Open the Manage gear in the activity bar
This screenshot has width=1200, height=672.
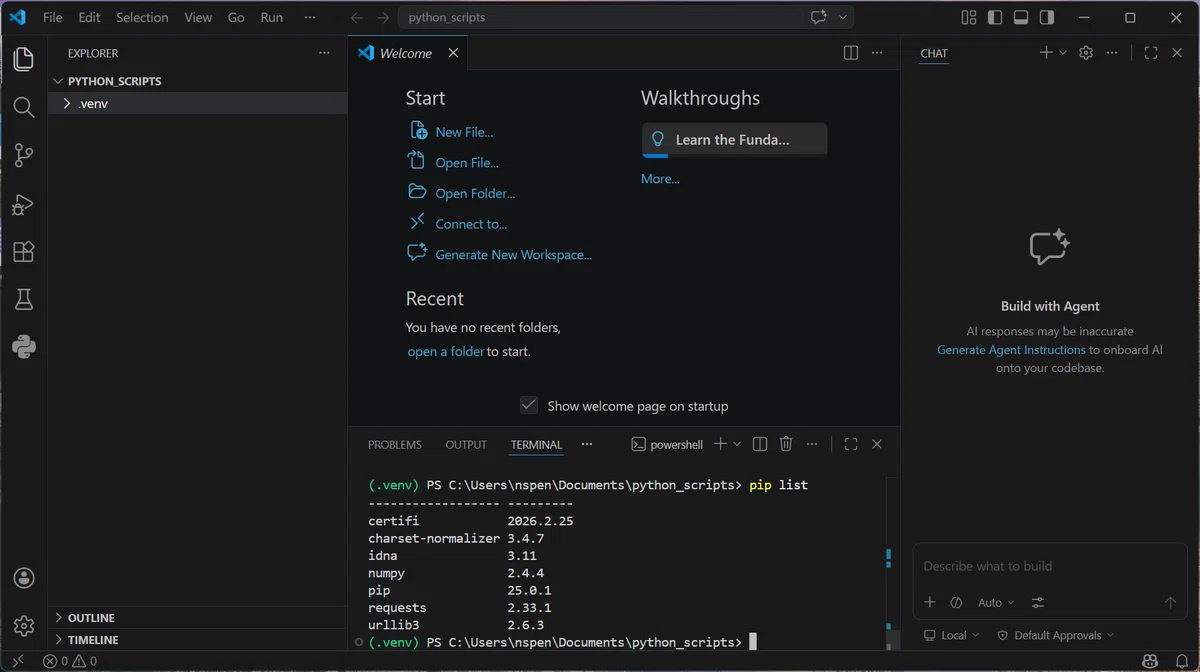(x=24, y=626)
